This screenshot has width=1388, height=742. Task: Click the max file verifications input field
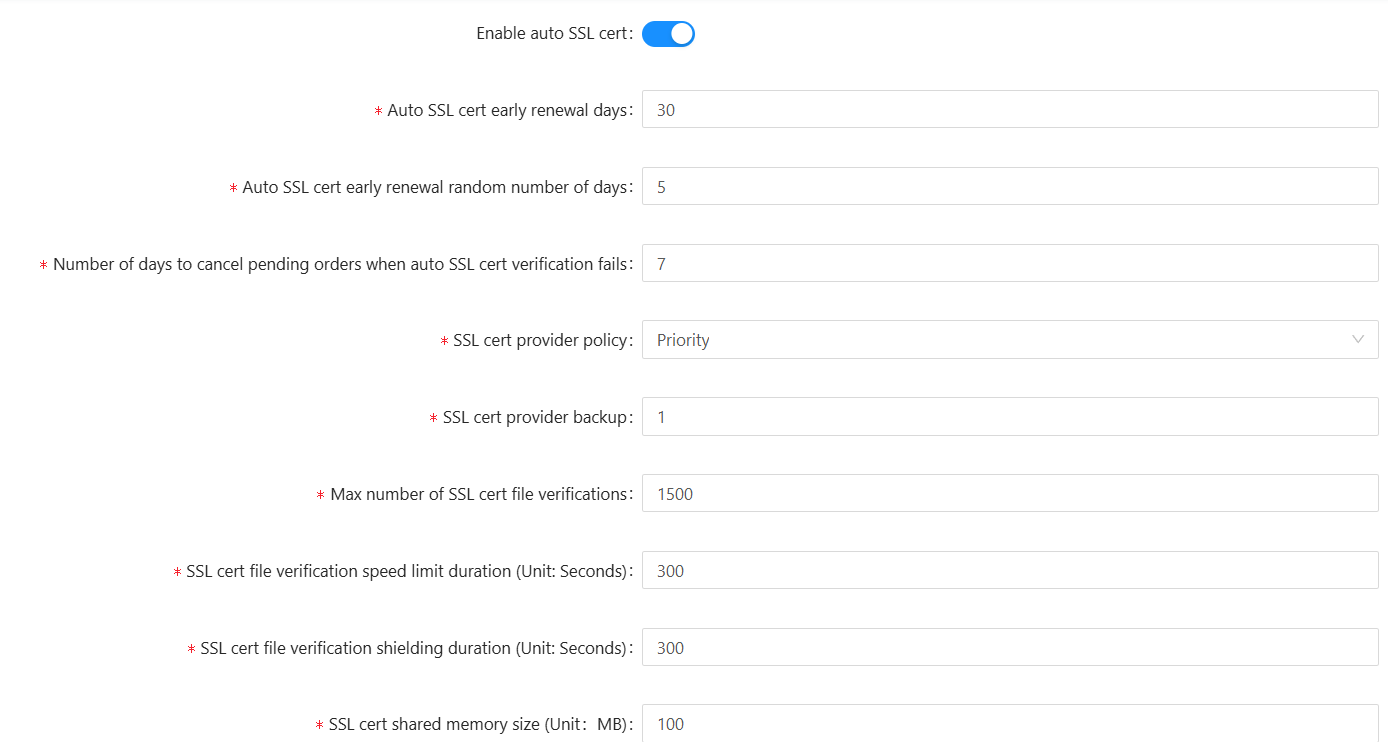point(1010,494)
